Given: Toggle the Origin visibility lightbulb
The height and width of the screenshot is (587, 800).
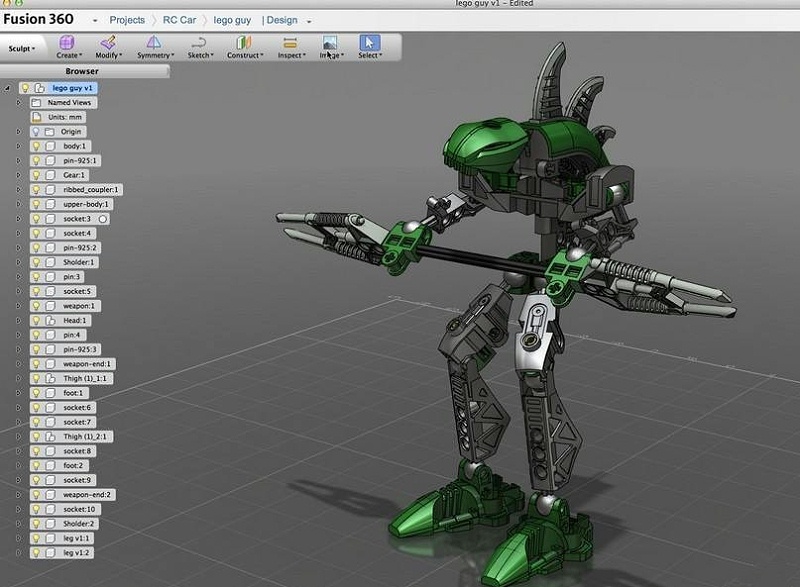Looking at the screenshot, I should click(37, 131).
